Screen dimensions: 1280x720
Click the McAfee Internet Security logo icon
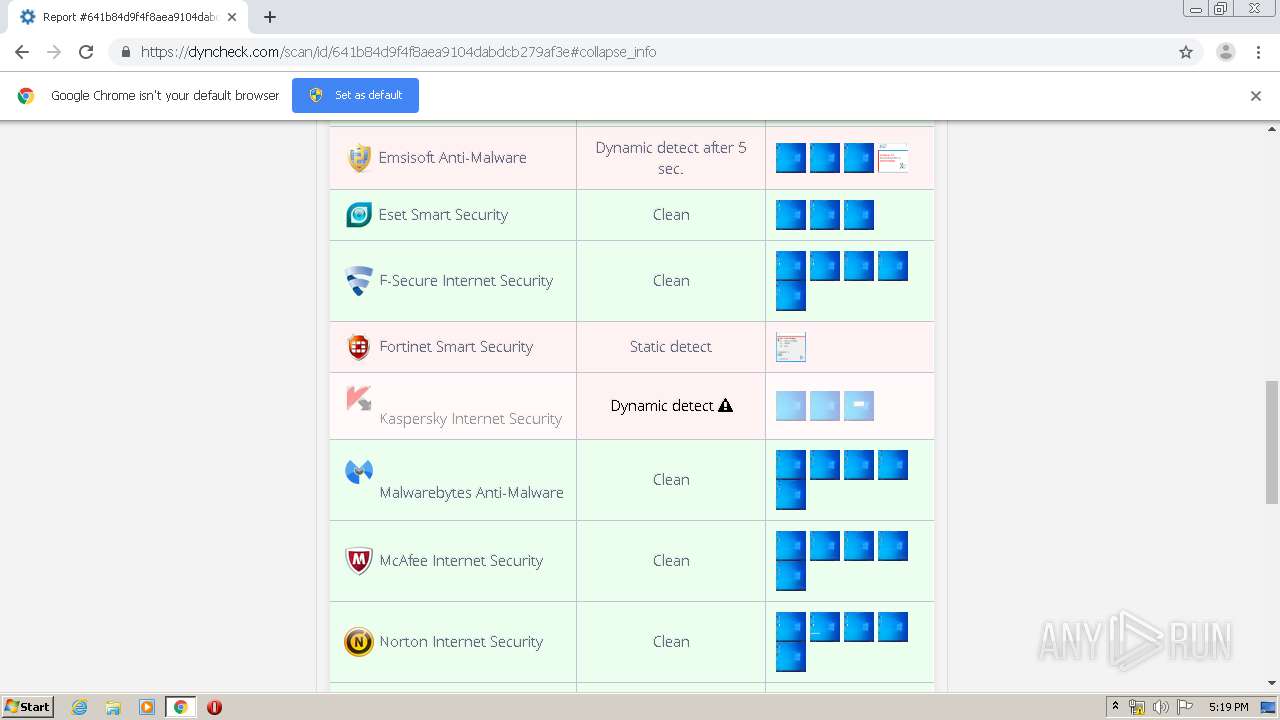pos(359,561)
